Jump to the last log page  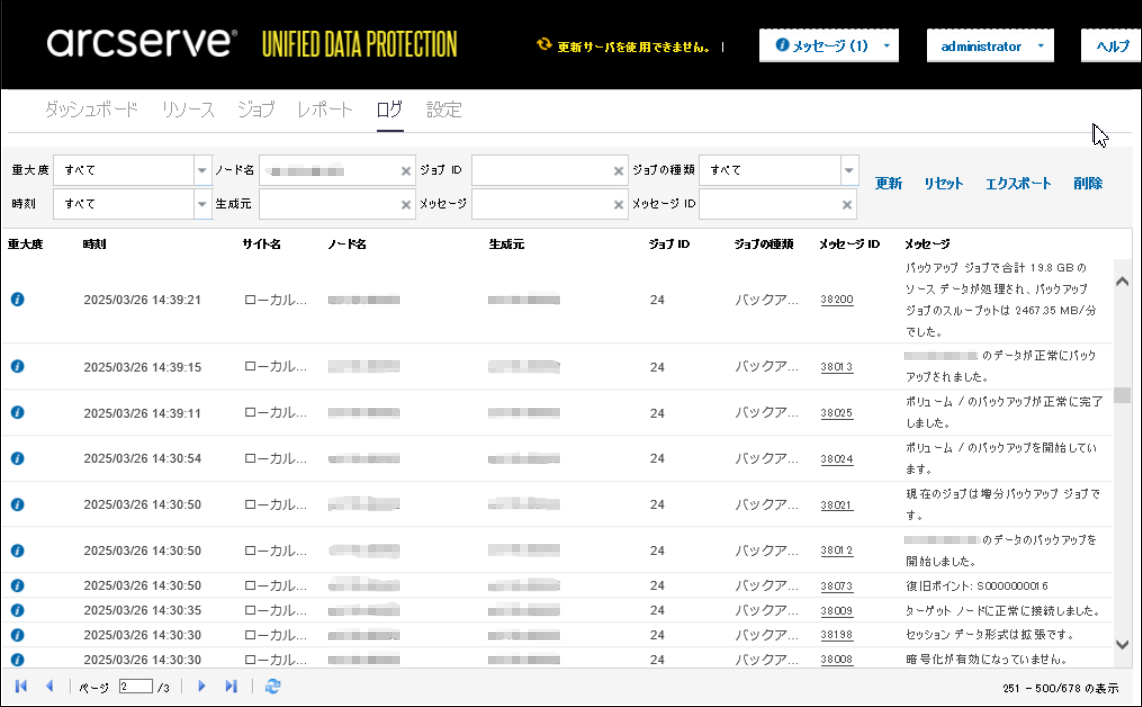[x=231, y=686]
